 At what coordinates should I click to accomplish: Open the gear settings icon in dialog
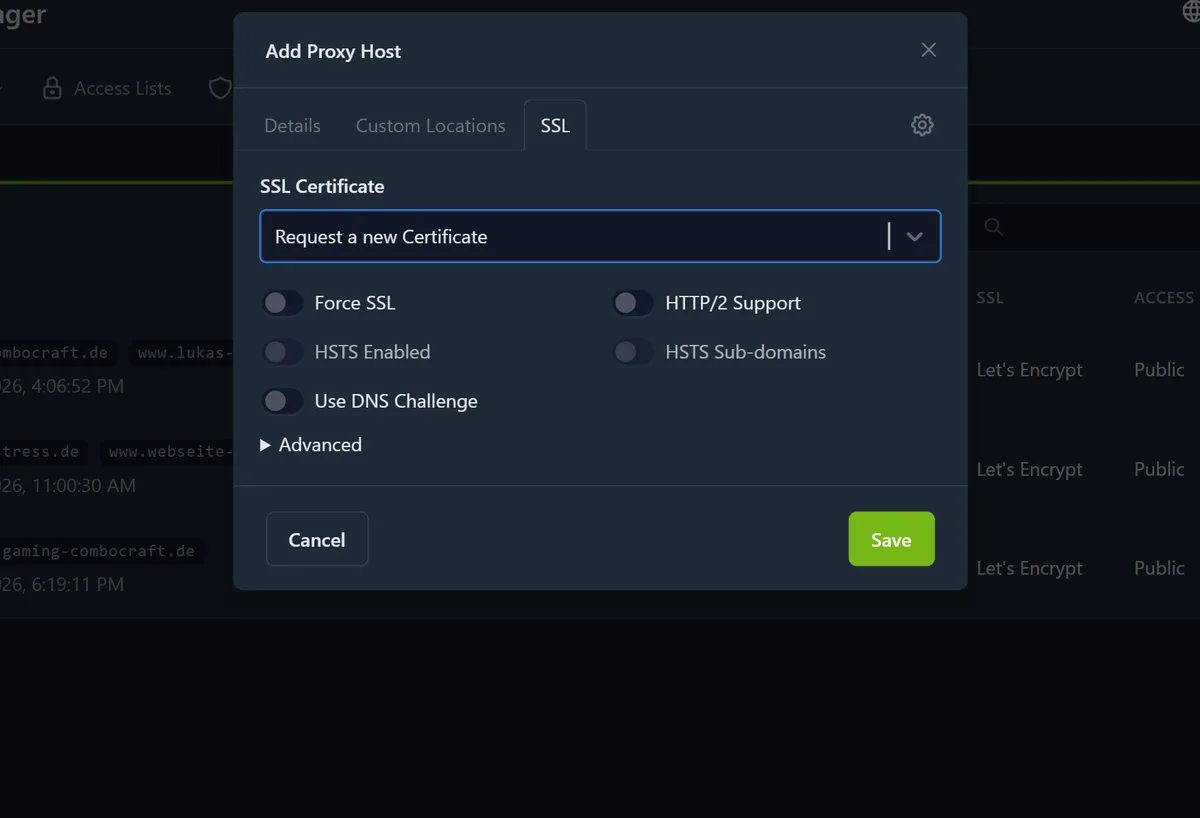[x=922, y=125]
